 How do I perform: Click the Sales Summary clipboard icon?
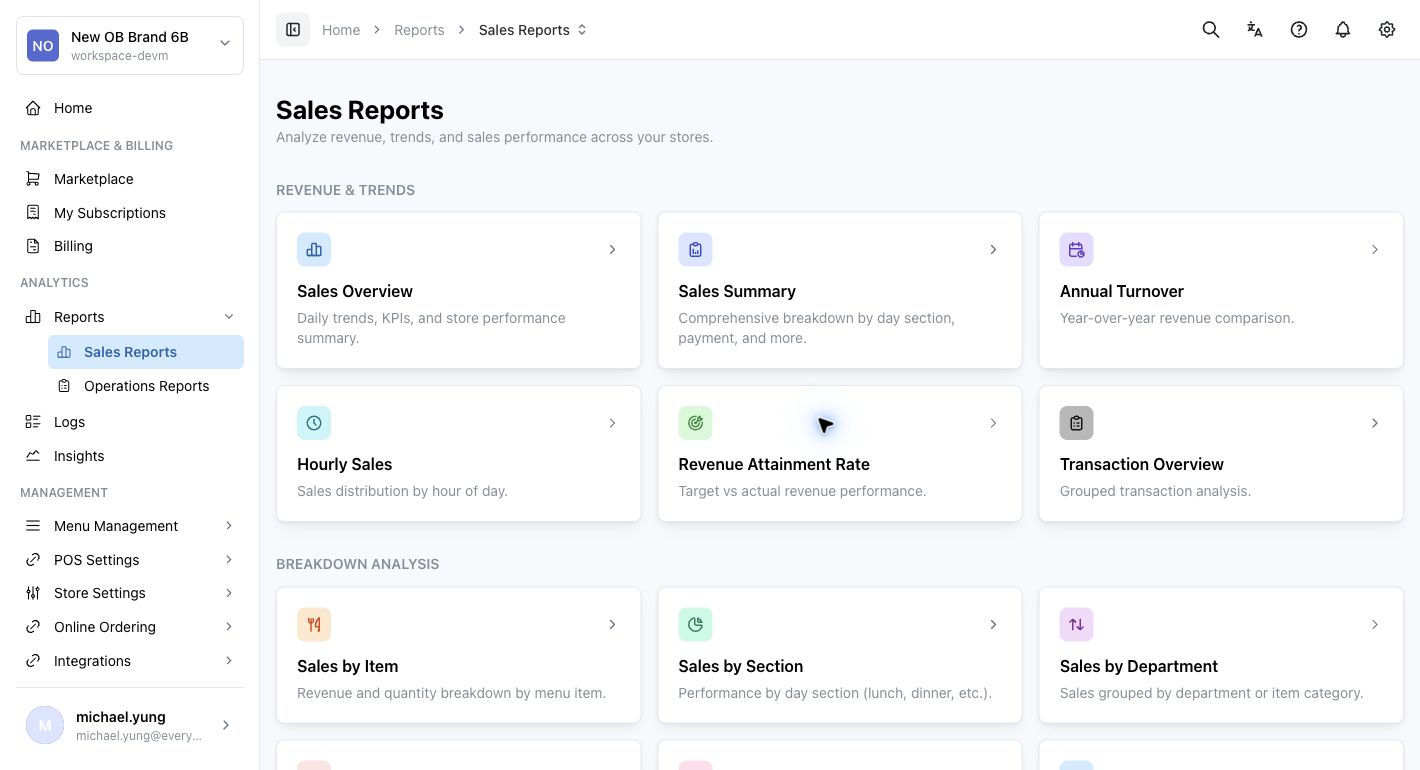pos(695,250)
